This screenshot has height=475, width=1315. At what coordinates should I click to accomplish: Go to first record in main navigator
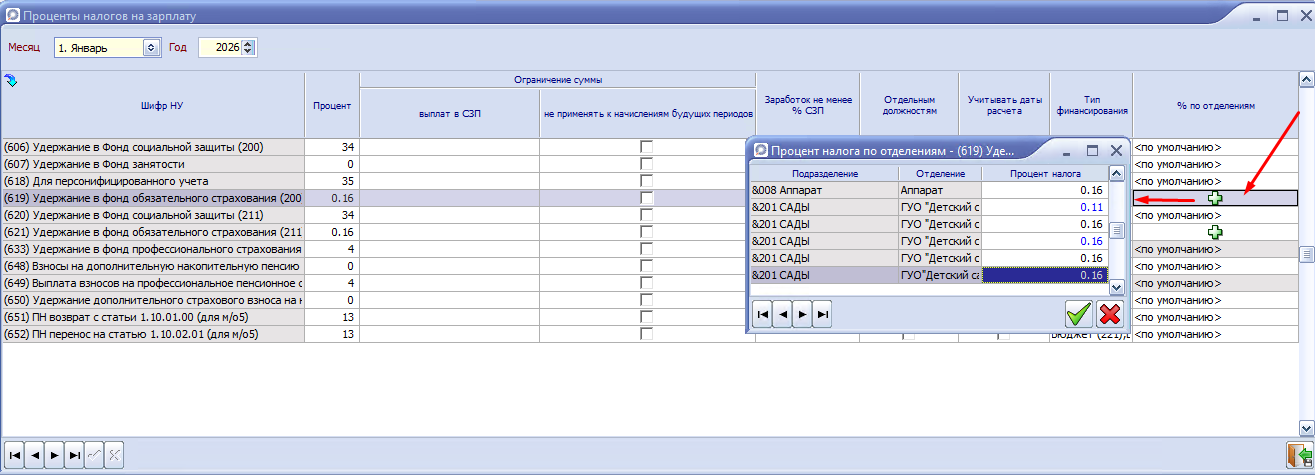tap(15, 454)
